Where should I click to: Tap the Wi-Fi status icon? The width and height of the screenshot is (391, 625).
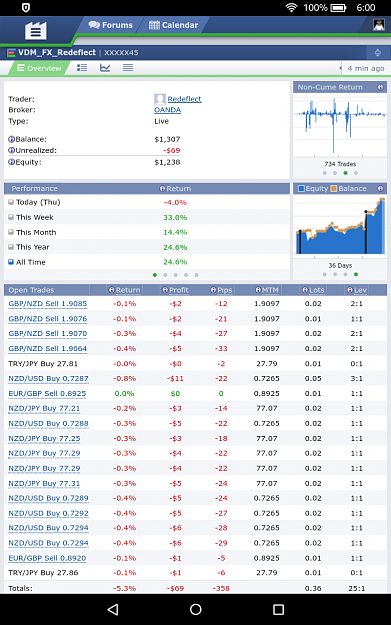(x=292, y=8)
